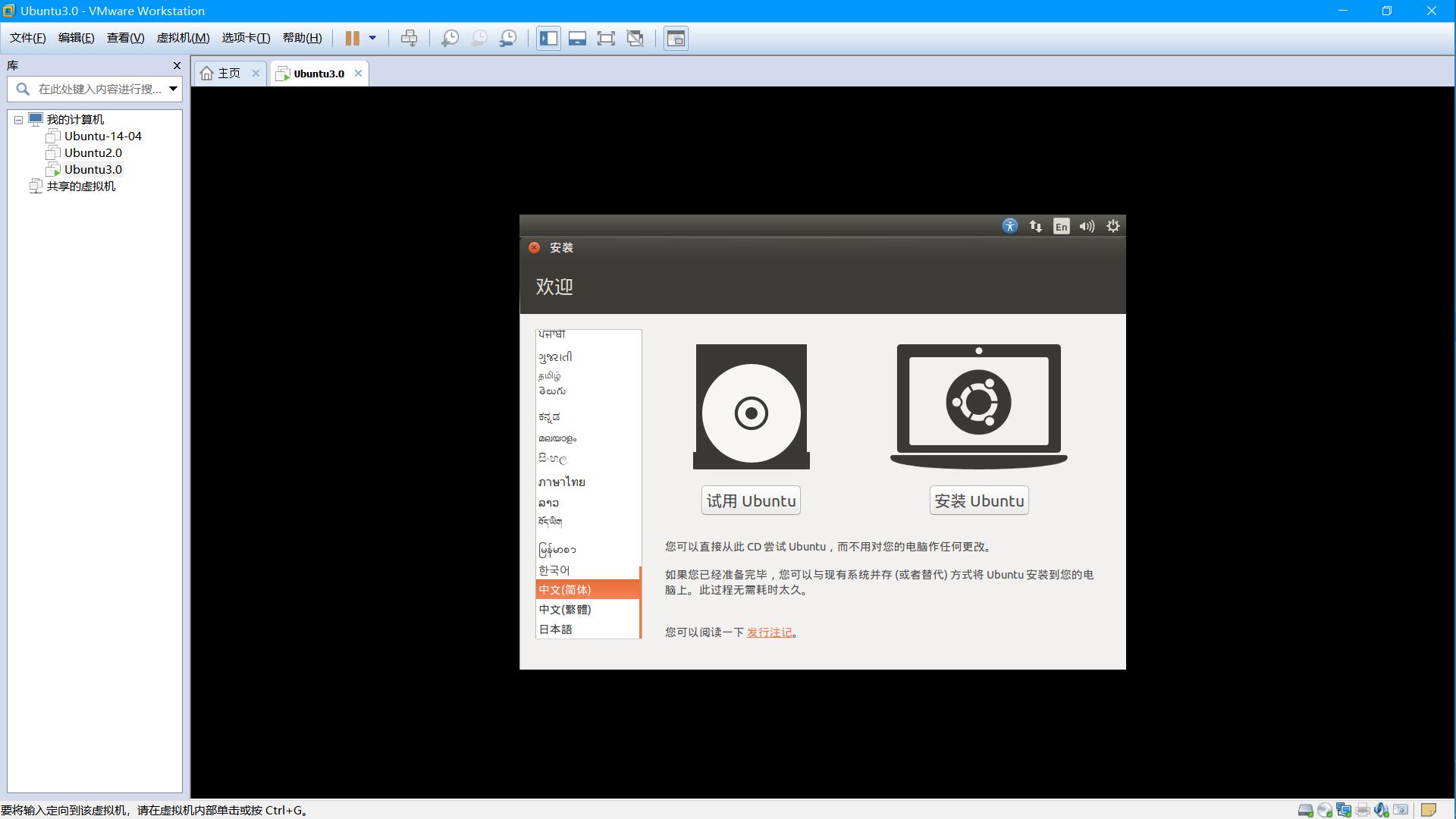Click the console view toolbar icon
Viewport: 1456px width, 819px height.
pyautogui.click(x=676, y=38)
